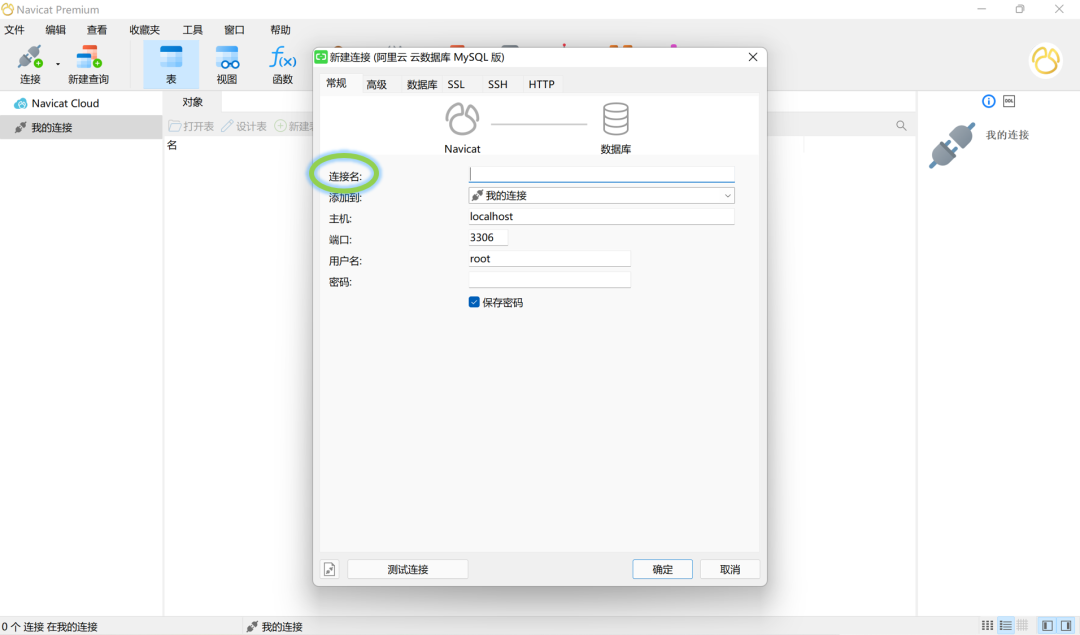Click the 测试连接 button
Viewport: 1080px width, 635px height.
coord(408,570)
